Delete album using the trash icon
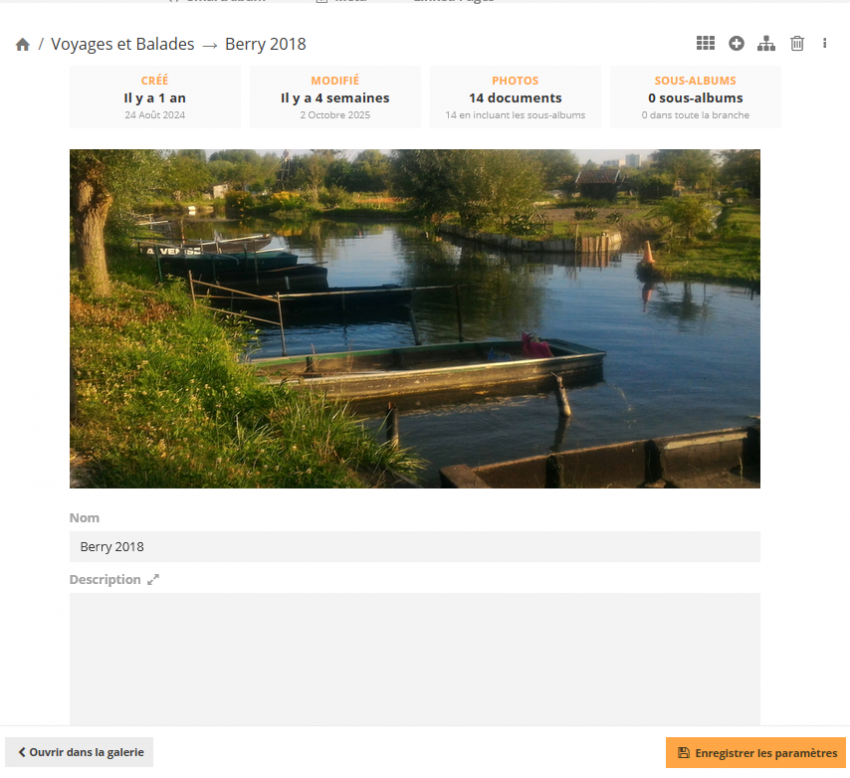850x778 pixels. [797, 43]
